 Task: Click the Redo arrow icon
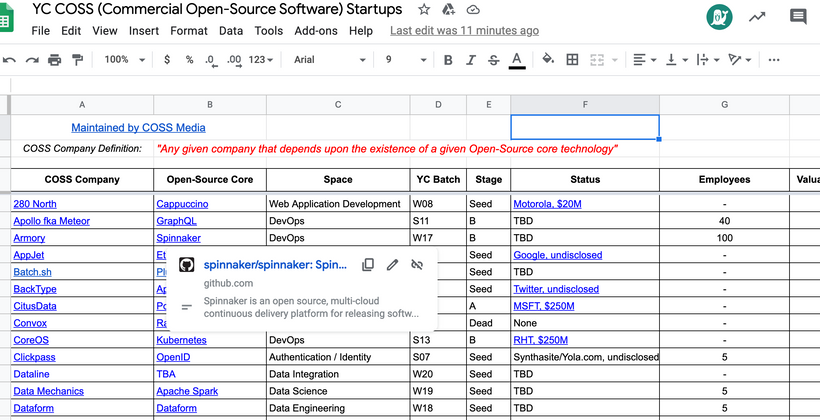click(32, 60)
